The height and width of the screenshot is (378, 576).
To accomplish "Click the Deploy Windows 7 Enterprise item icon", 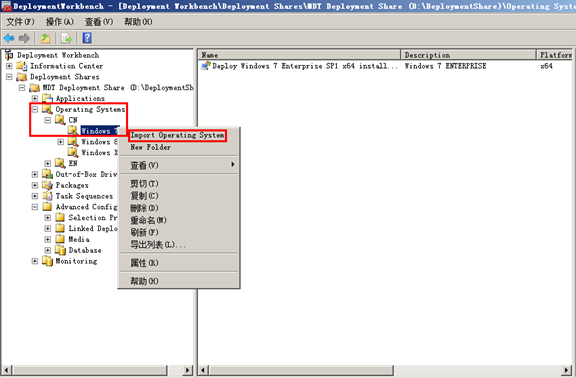I will (206, 66).
